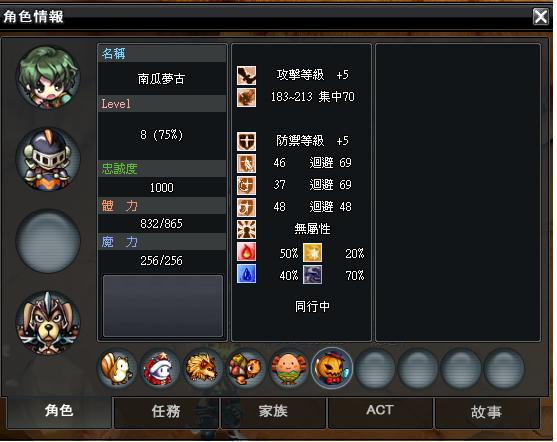Screen dimensions: 557x442
Task: Select the helmeted knight character portrait
Action: pos(48,159)
